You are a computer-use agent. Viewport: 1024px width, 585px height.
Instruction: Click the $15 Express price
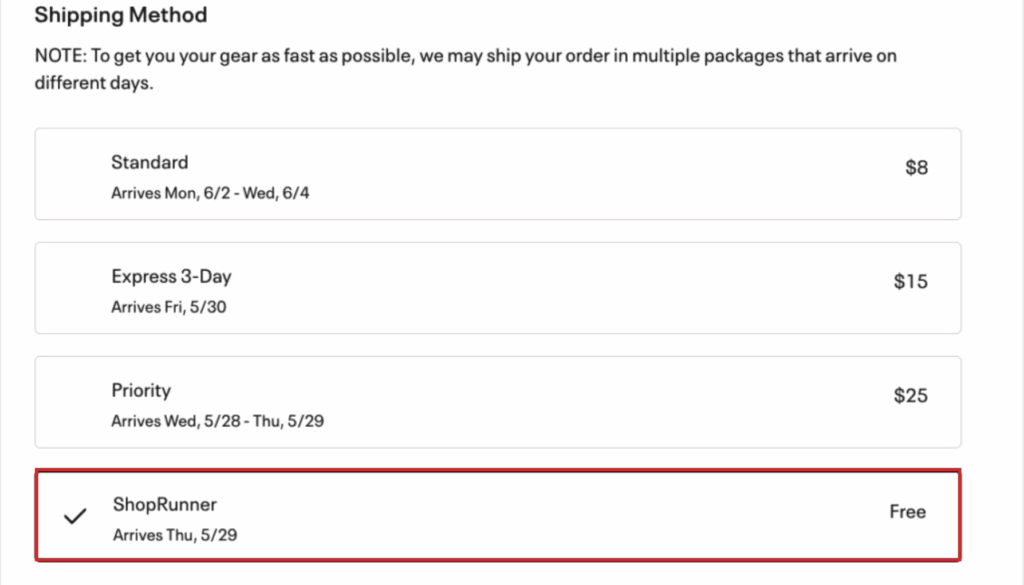911,282
